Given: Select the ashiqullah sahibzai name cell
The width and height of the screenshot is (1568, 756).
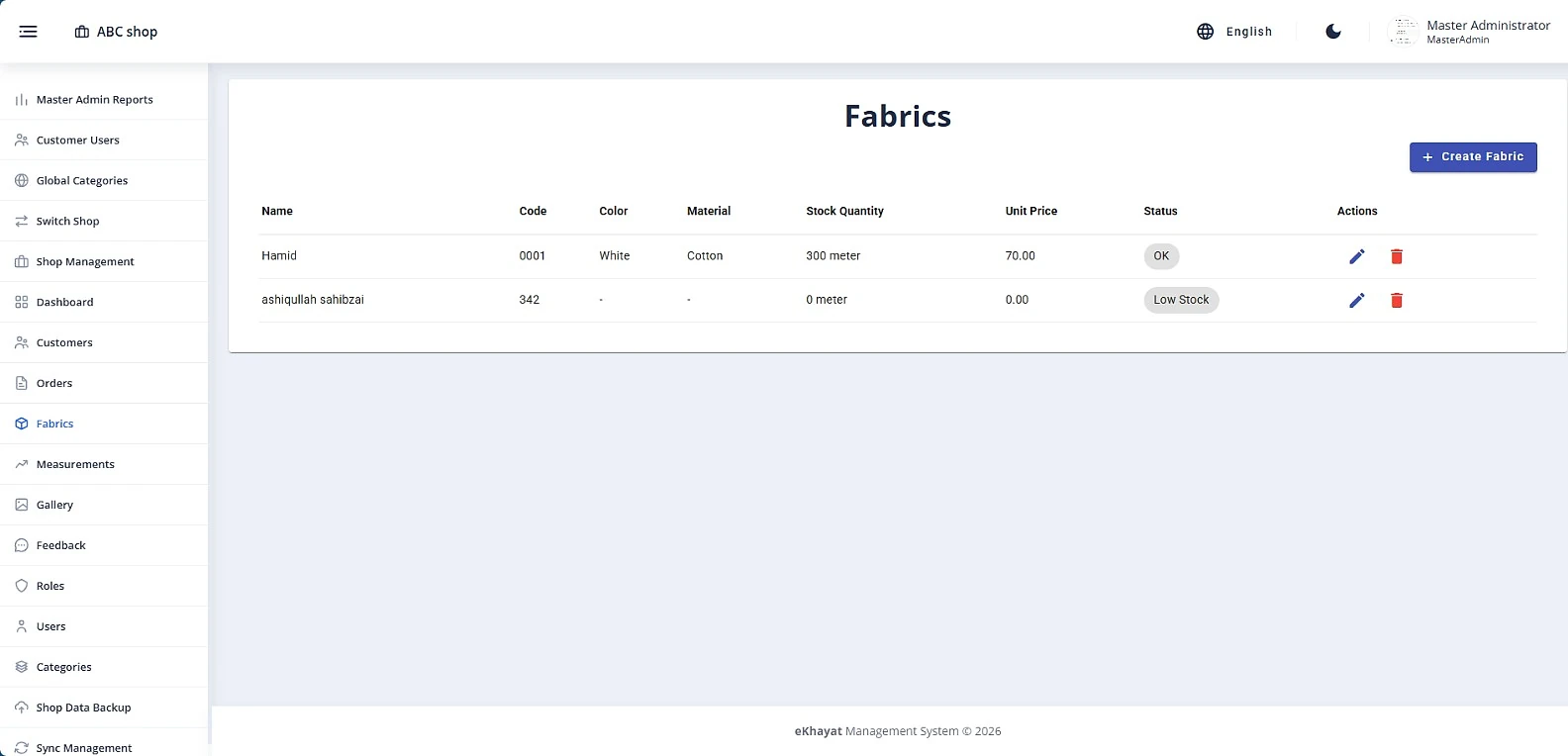Looking at the screenshot, I should pos(313,300).
